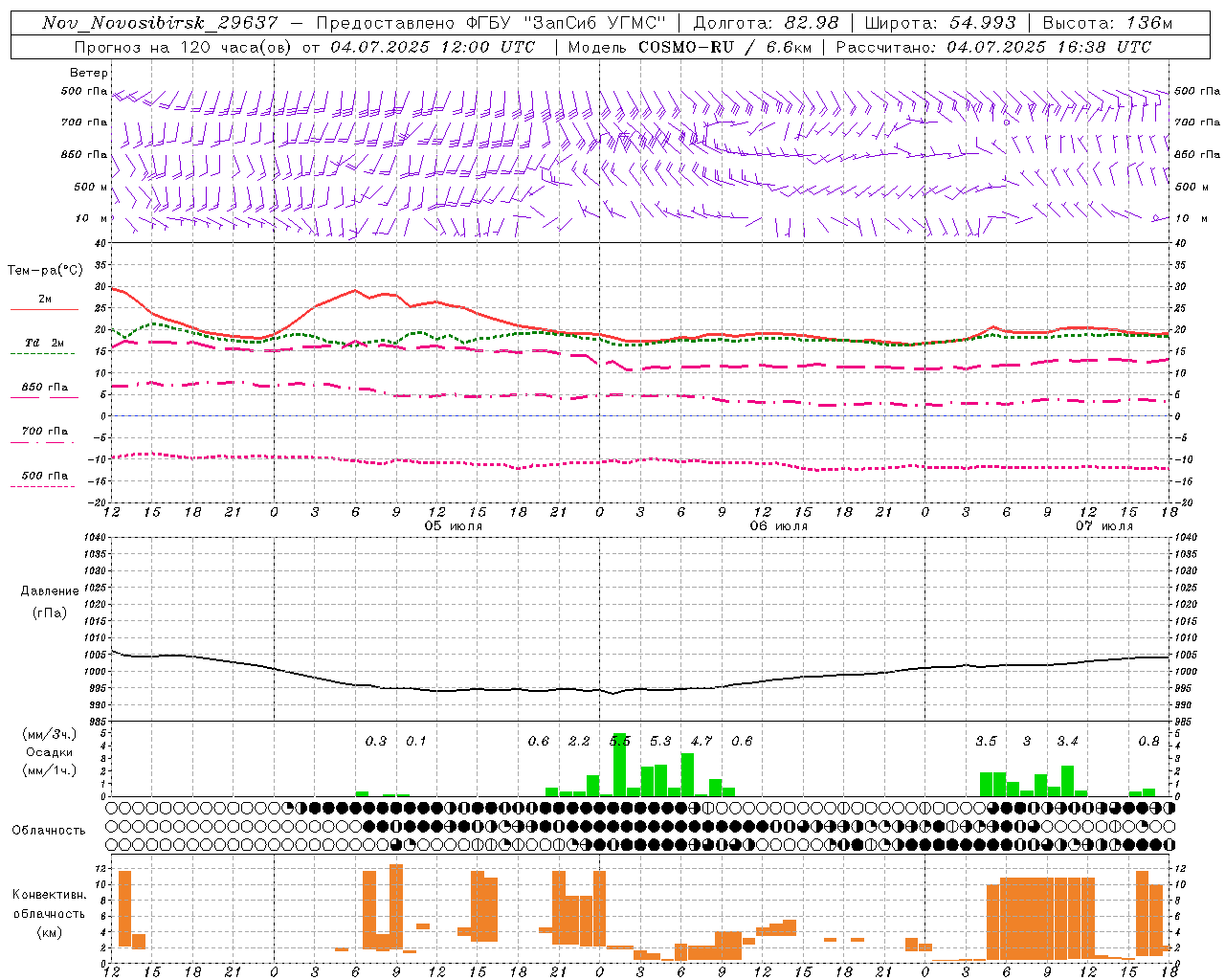Viewport: 1225px width, 980px height.
Task: Click the Td 2м dew point legend label
Action: coord(45,343)
